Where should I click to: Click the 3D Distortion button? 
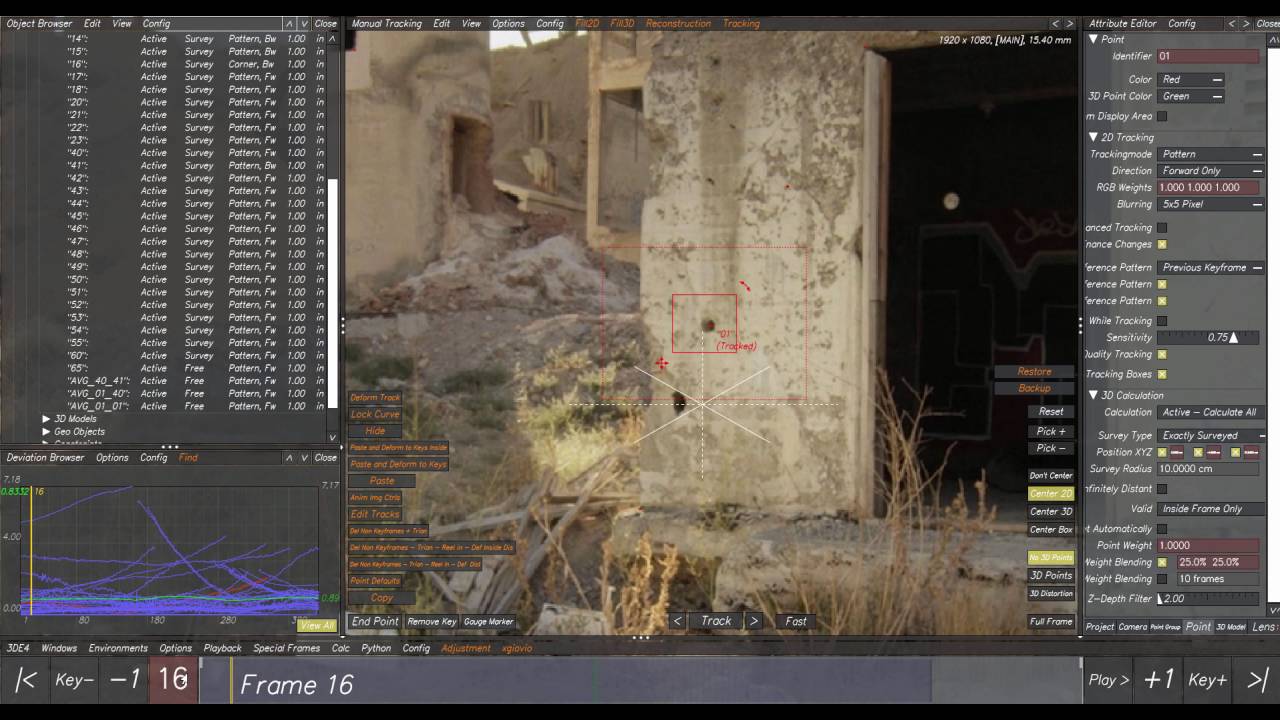[x=1051, y=593]
